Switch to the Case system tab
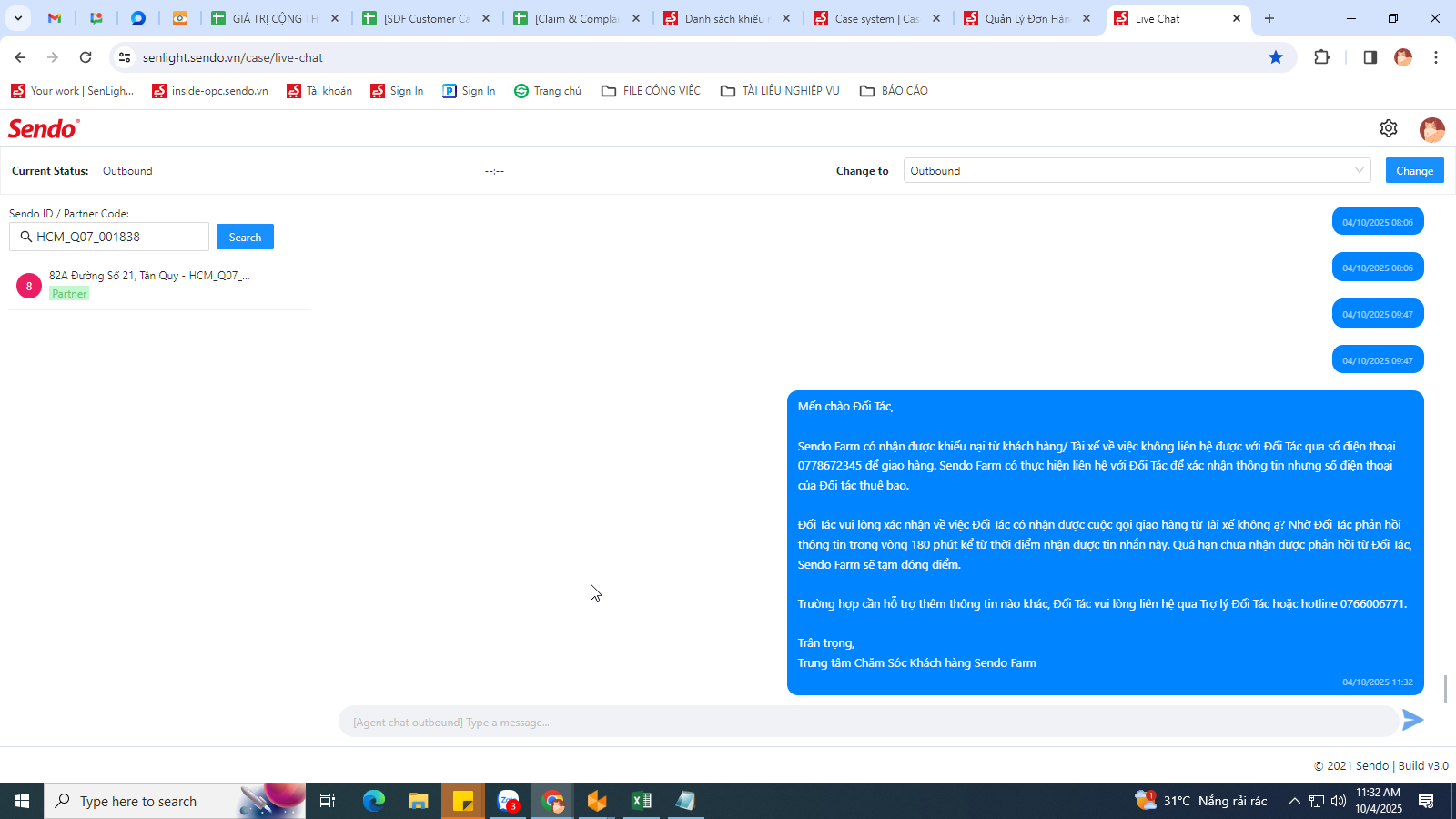This screenshot has height=819, width=1456. pos(877,18)
